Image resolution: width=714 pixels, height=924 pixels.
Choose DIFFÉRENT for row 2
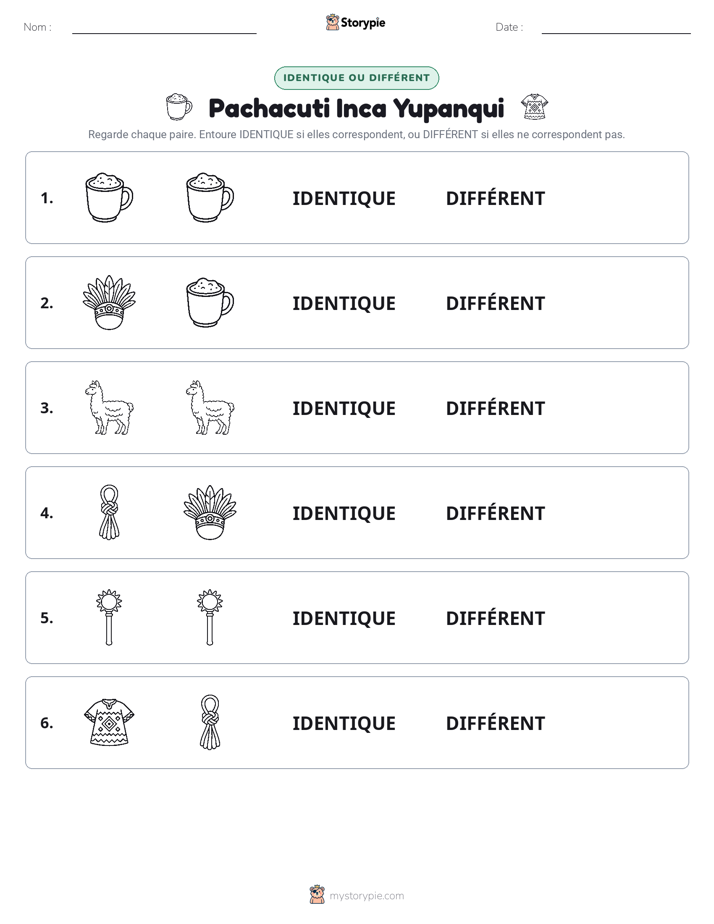pyautogui.click(x=495, y=303)
